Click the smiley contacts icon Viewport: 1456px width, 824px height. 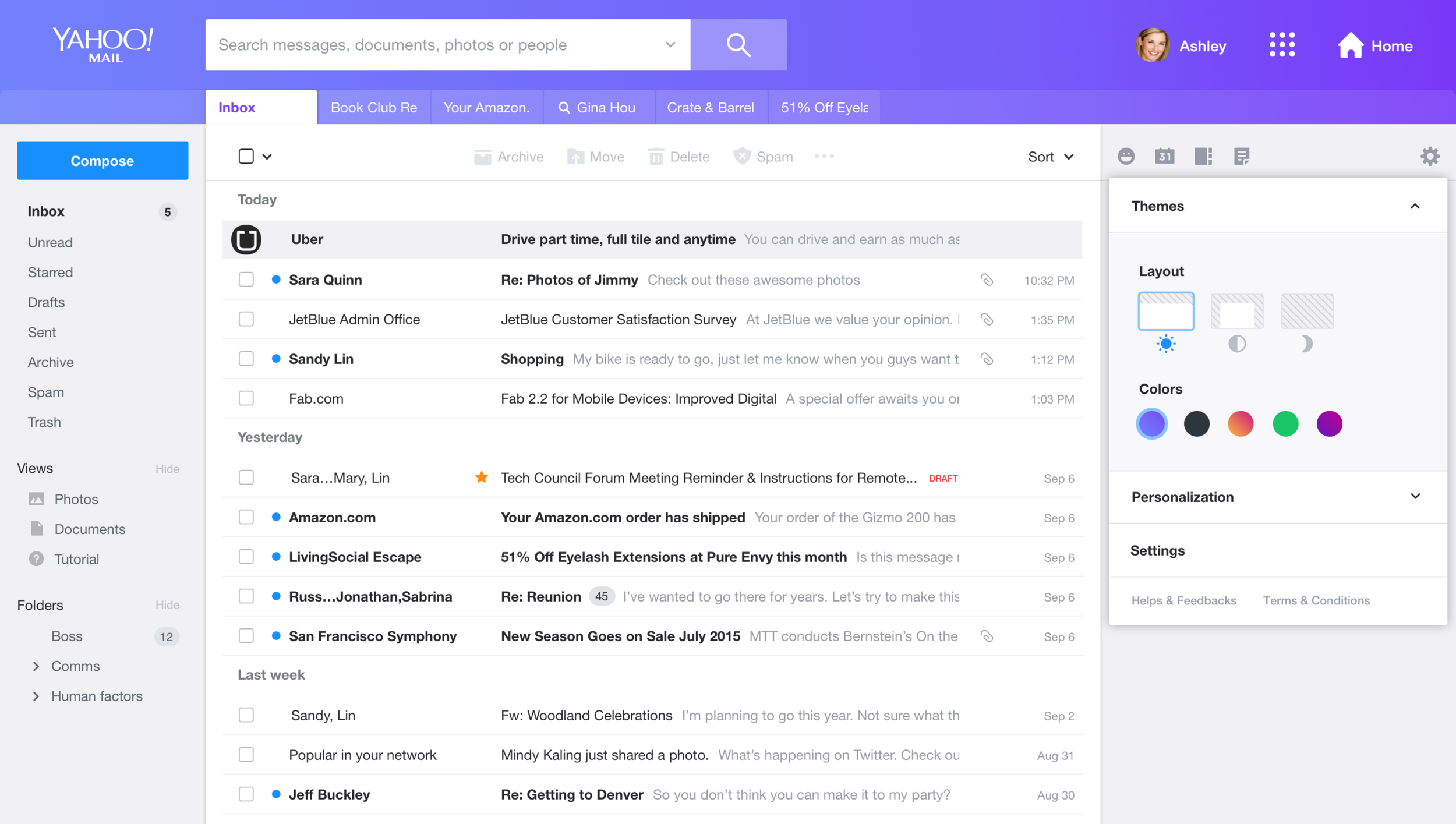coord(1126,156)
